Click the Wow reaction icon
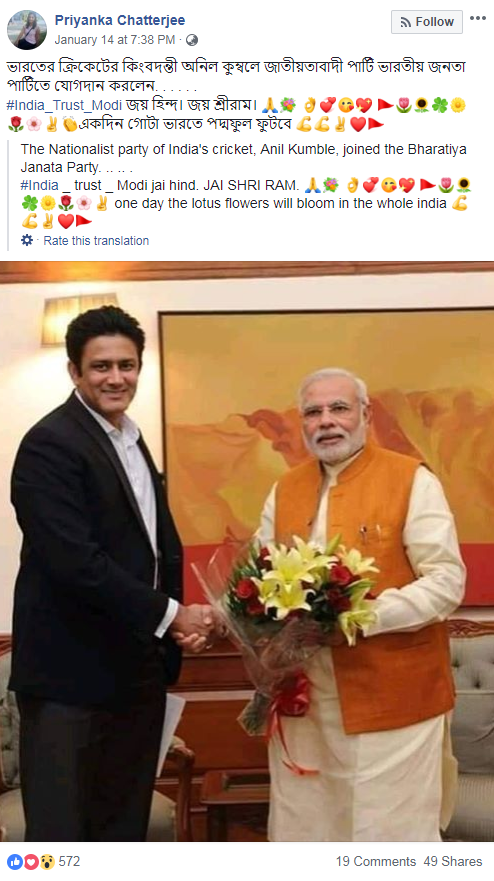Viewport: 494px width, 881px height. (47, 861)
